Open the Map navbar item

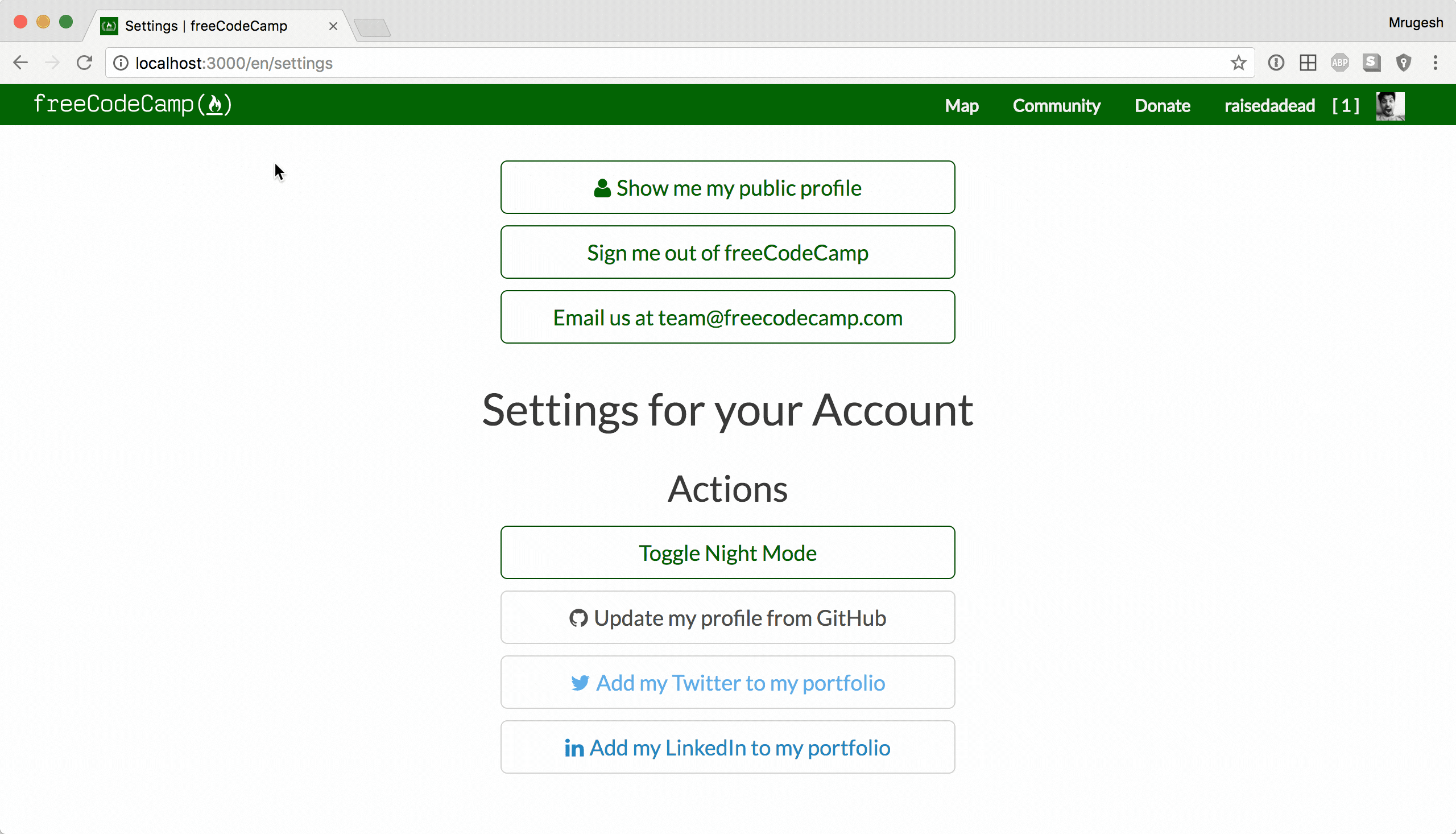pyautogui.click(x=961, y=105)
